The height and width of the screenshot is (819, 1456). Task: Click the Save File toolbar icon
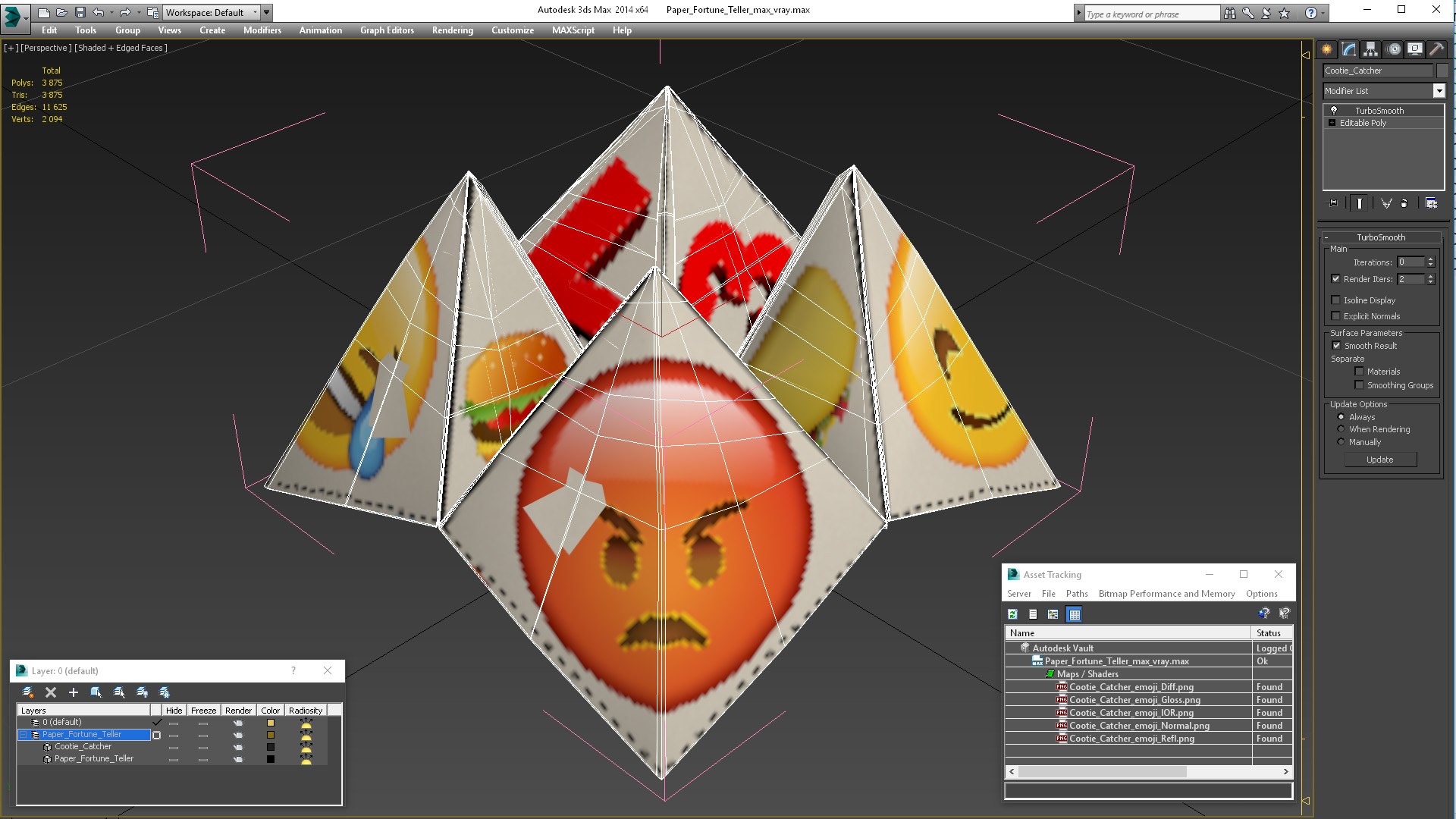(80, 12)
